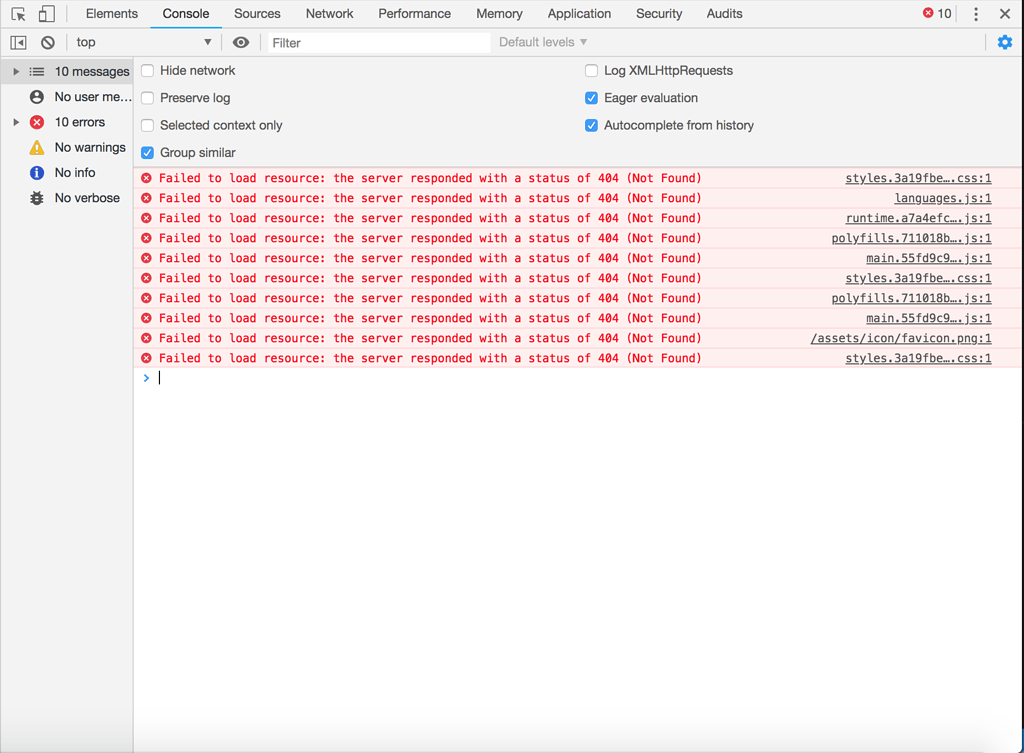Enable the Hide network checkbox
Screen dimensions: 1024x753
pos(147,70)
